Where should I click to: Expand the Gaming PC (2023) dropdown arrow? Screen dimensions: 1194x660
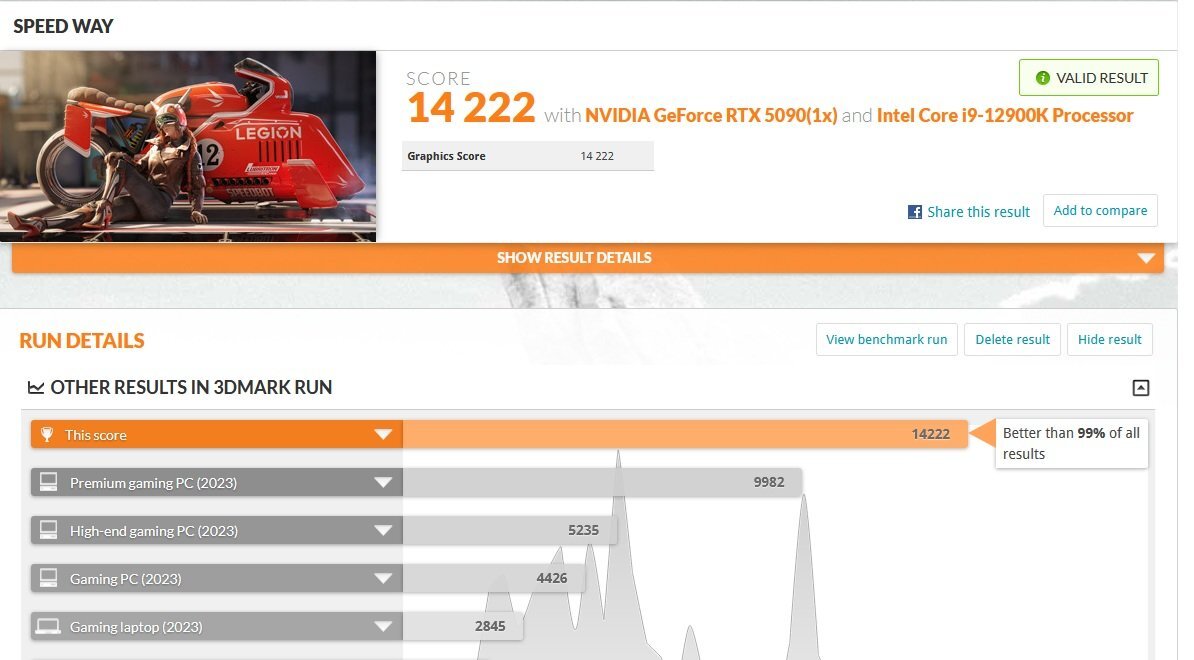pyautogui.click(x=383, y=578)
